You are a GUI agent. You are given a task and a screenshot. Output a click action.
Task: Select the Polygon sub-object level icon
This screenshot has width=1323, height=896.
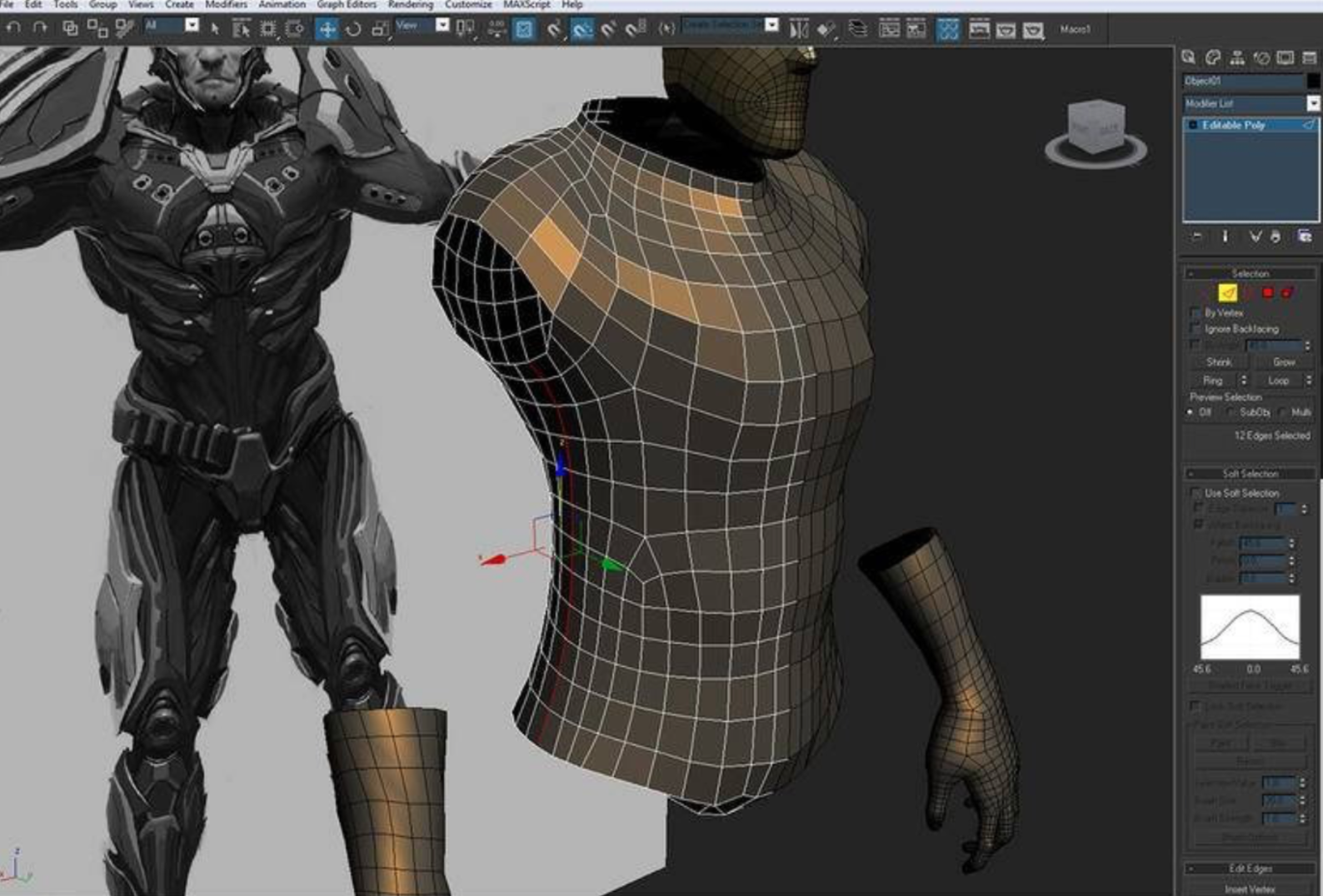click(1268, 292)
